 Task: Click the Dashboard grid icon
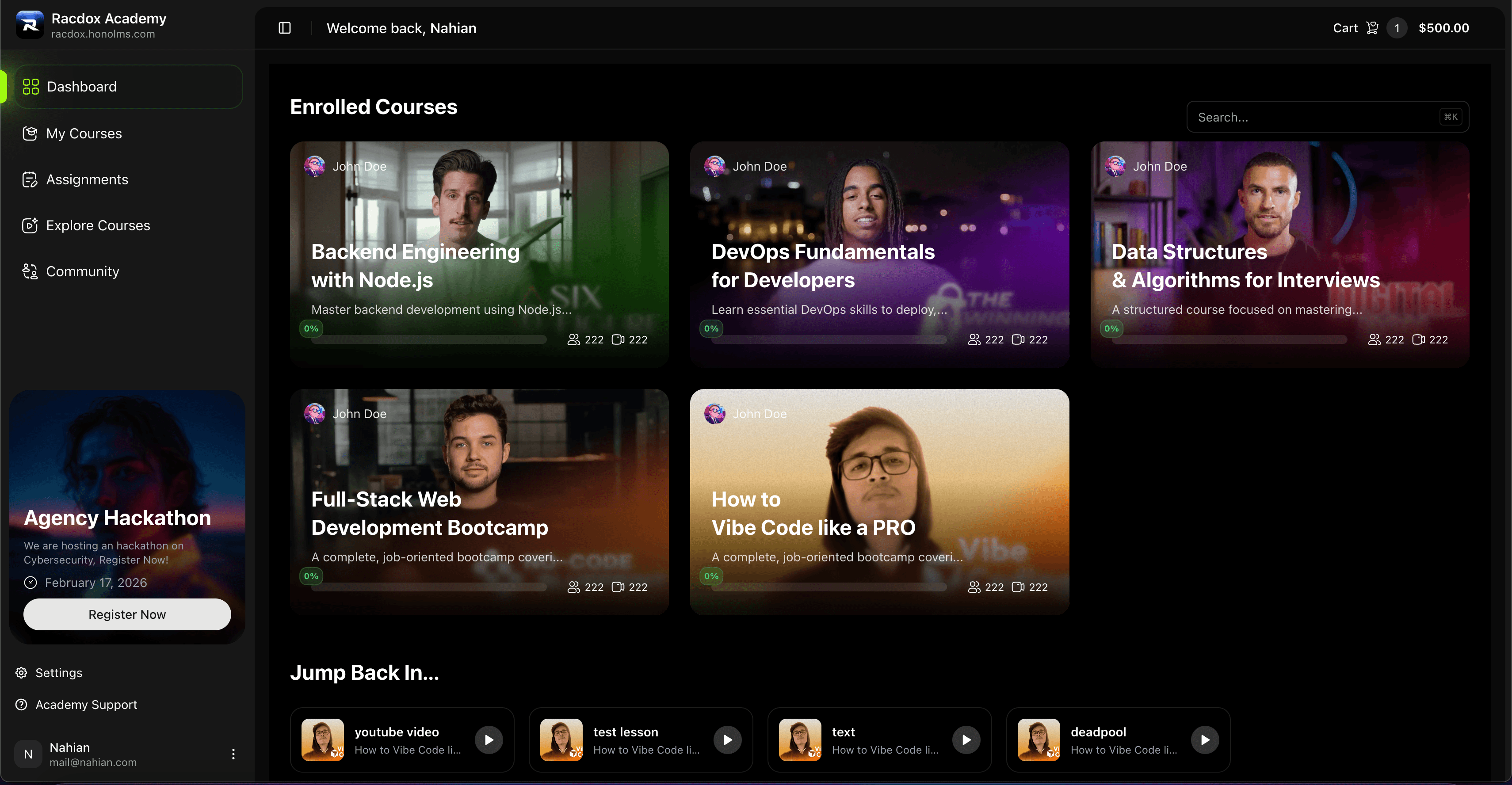click(30, 86)
